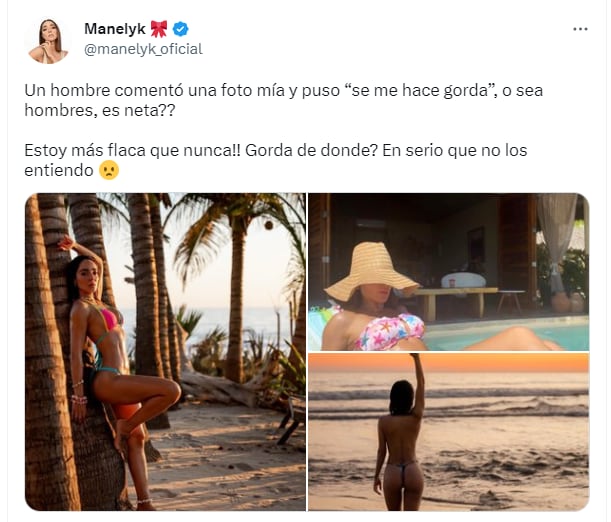Screen dimensions: 611x522
Task: Open the sunset ocean photo
Action: click(449, 432)
